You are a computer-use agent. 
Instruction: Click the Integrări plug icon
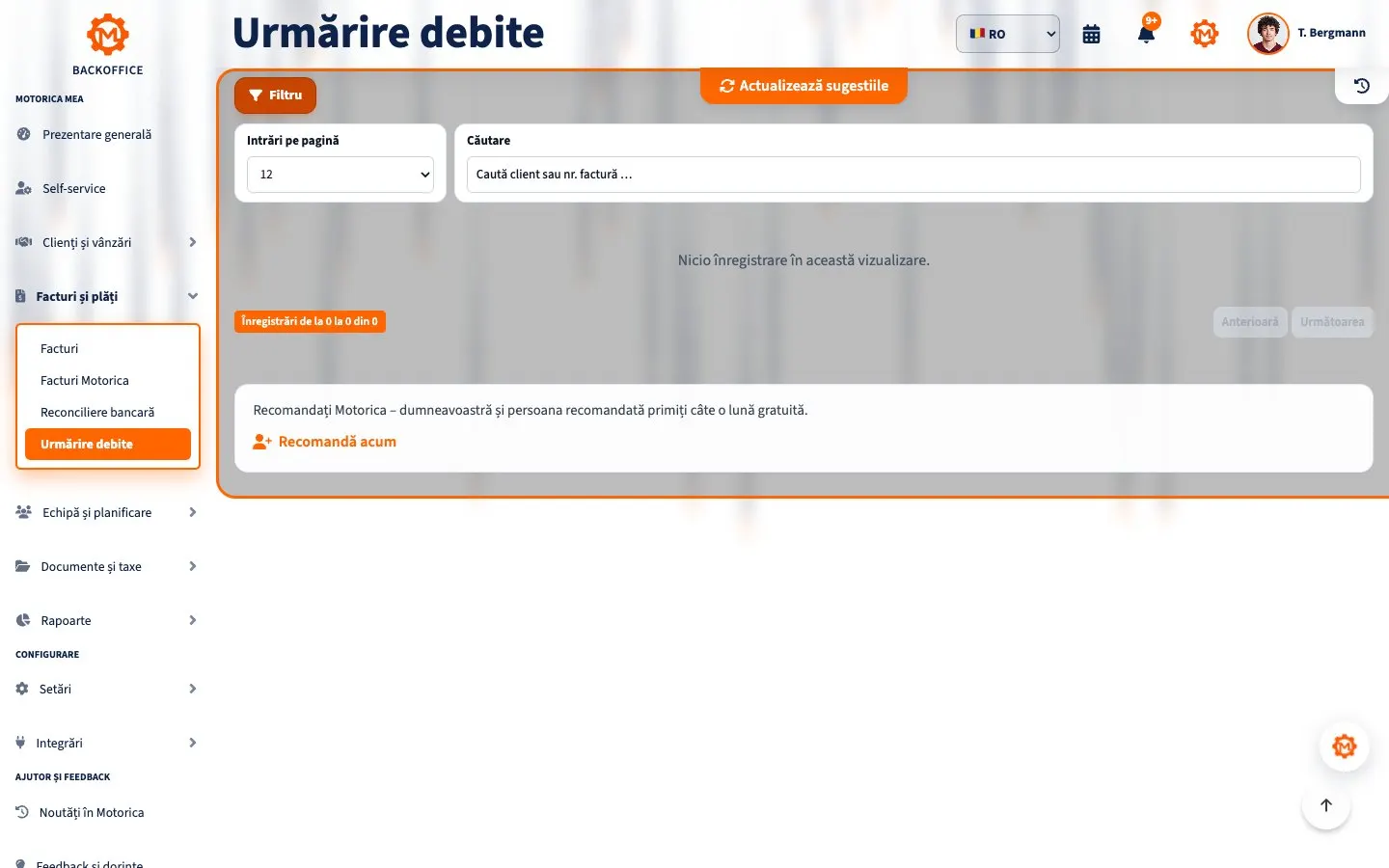tap(20, 744)
